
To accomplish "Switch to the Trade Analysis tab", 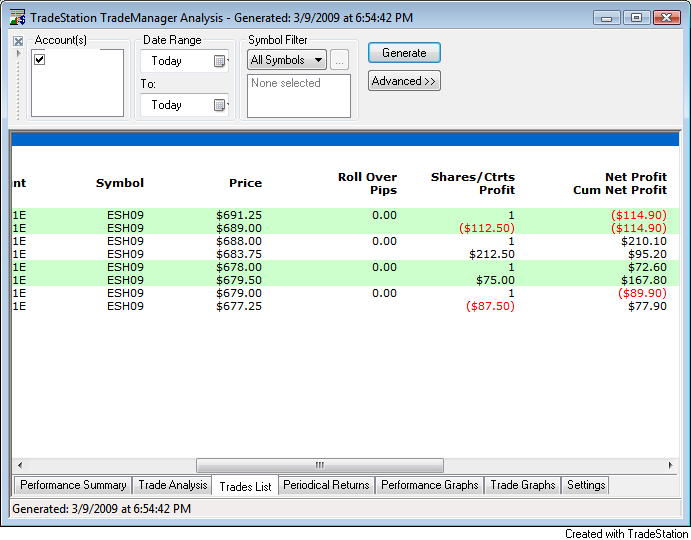I will click(172, 485).
